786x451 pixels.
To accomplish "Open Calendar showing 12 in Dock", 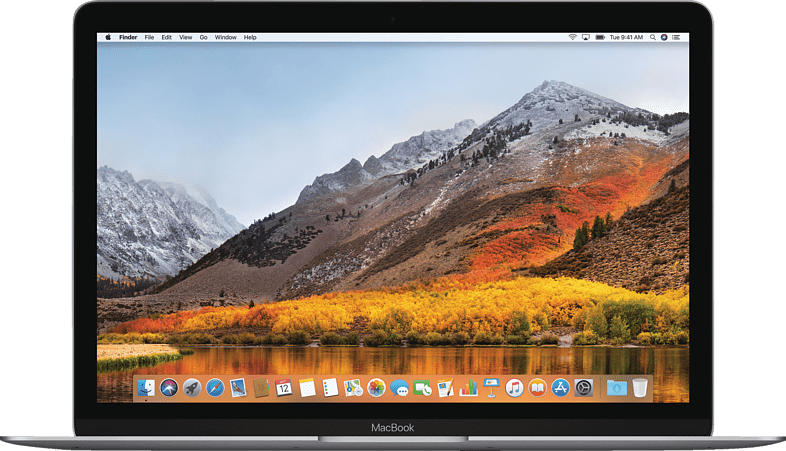I will 284,388.
